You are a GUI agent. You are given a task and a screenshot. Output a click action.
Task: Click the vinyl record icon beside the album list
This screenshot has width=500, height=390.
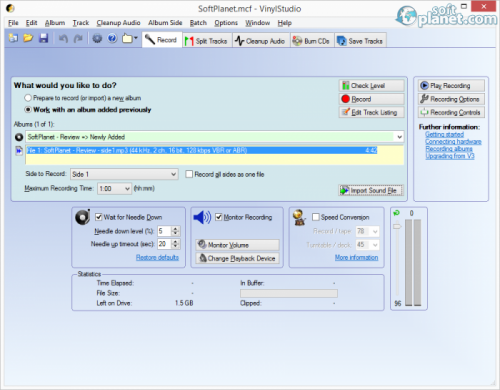click(19, 137)
